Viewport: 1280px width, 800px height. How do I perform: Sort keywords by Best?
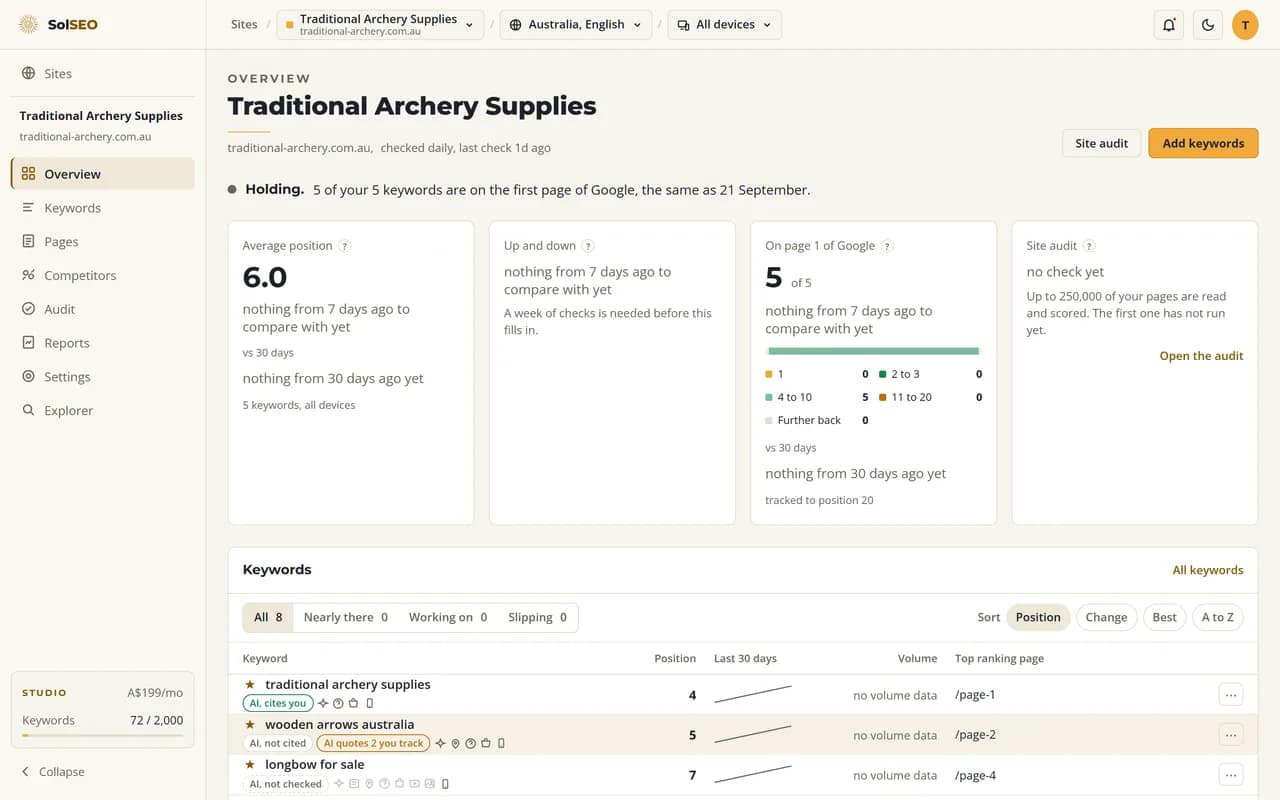[x=1164, y=617]
